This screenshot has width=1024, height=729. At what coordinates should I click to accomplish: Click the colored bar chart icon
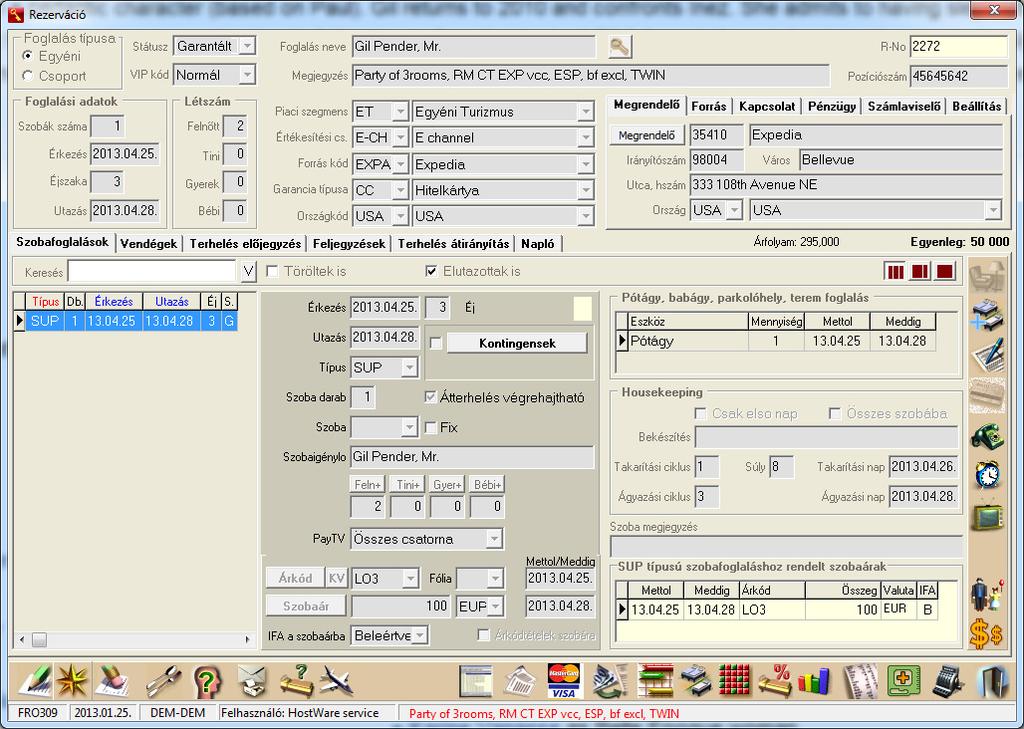[814, 681]
